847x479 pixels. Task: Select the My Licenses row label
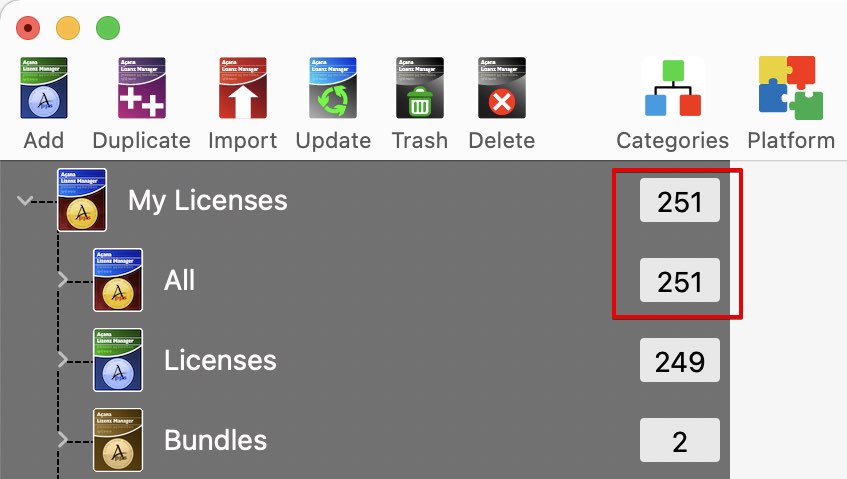tap(207, 201)
